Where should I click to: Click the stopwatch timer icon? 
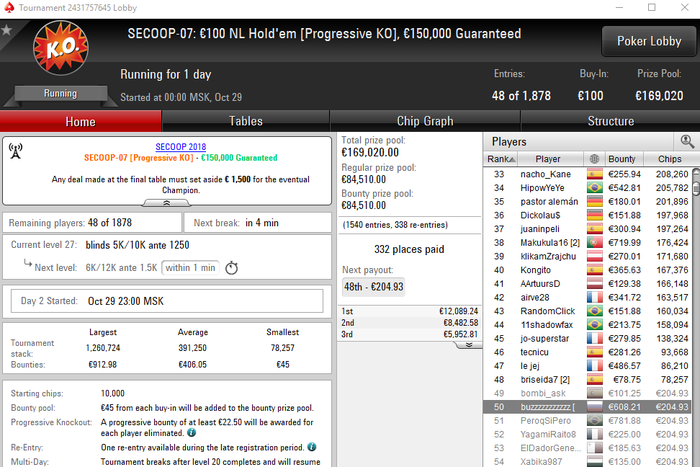point(231,268)
